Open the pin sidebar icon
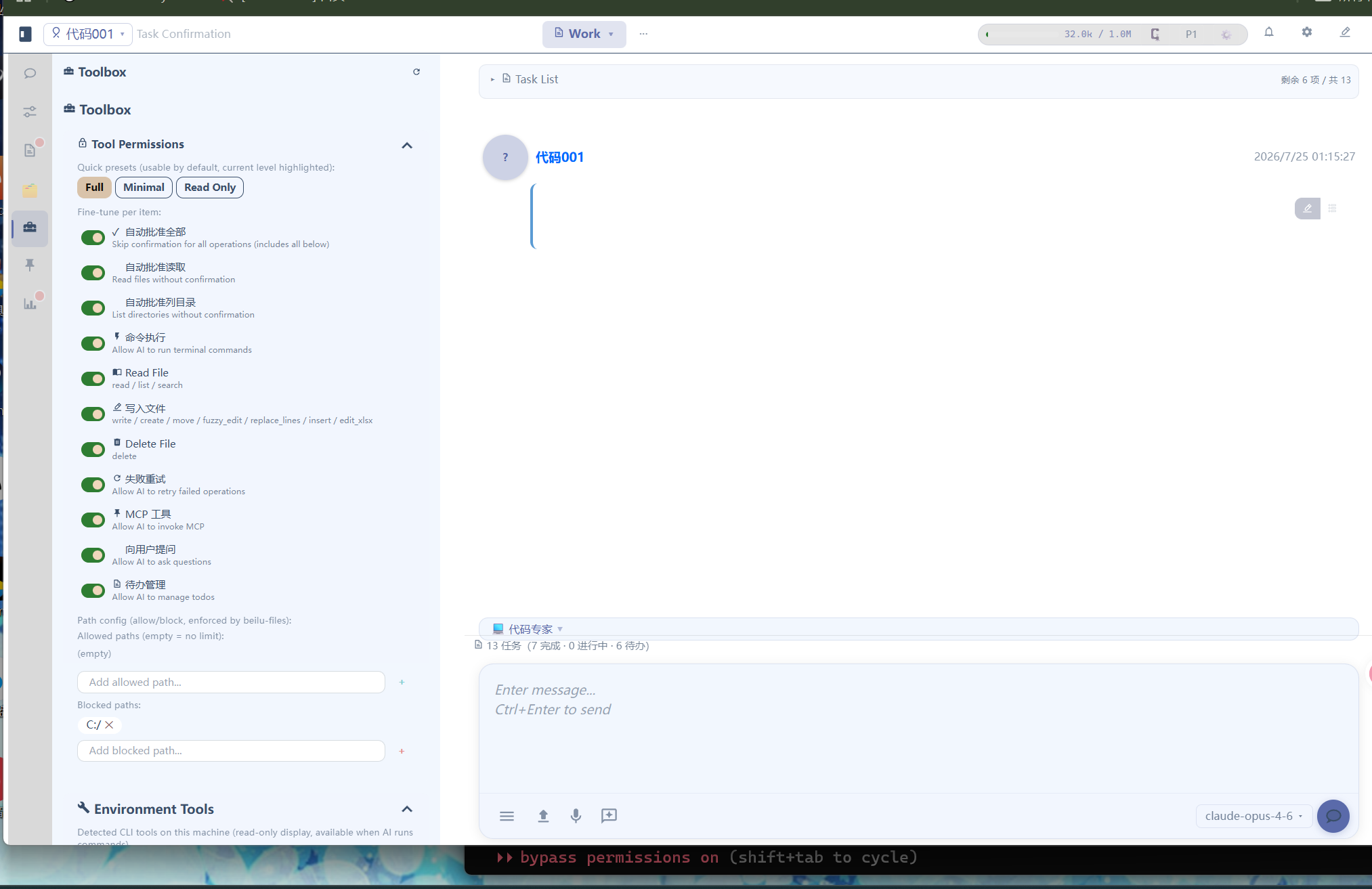The image size is (1372, 889). coord(30,265)
